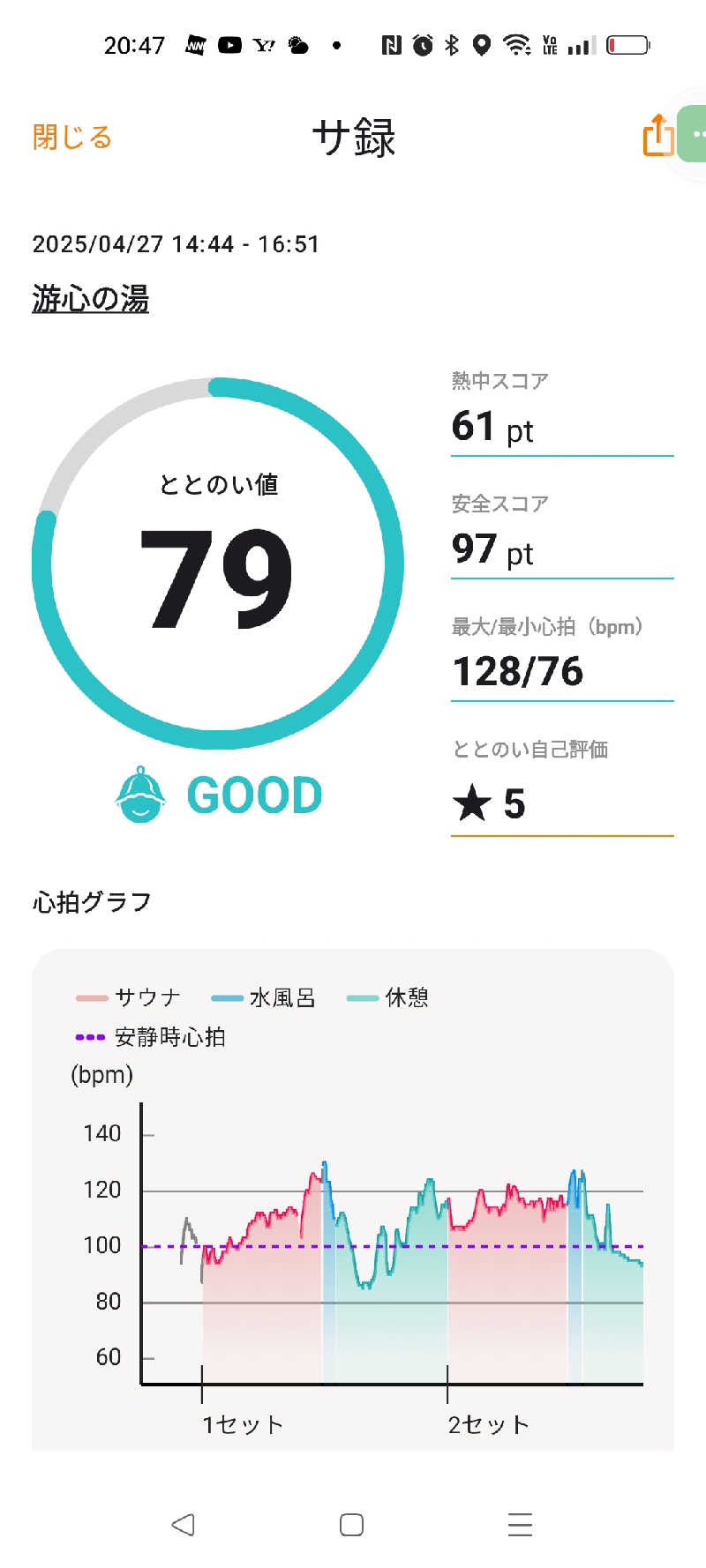Tap the sauna hat mascot icon
This screenshot has width=706, height=1568.
140,795
